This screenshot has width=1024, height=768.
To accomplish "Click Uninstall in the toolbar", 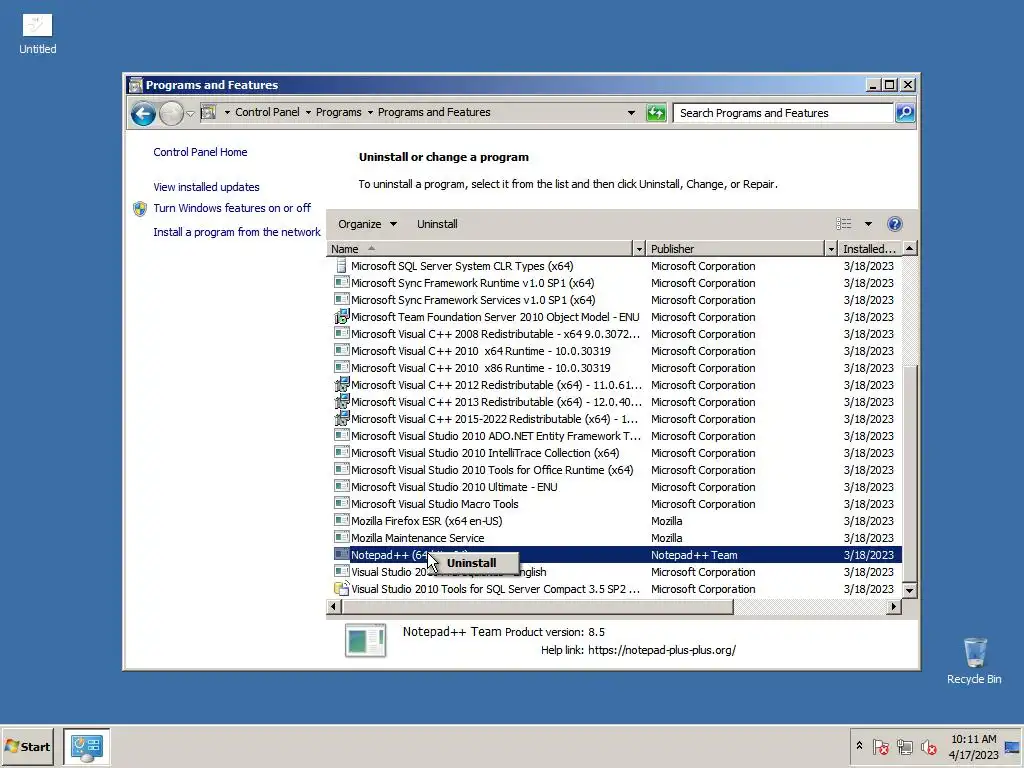I will (x=437, y=224).
